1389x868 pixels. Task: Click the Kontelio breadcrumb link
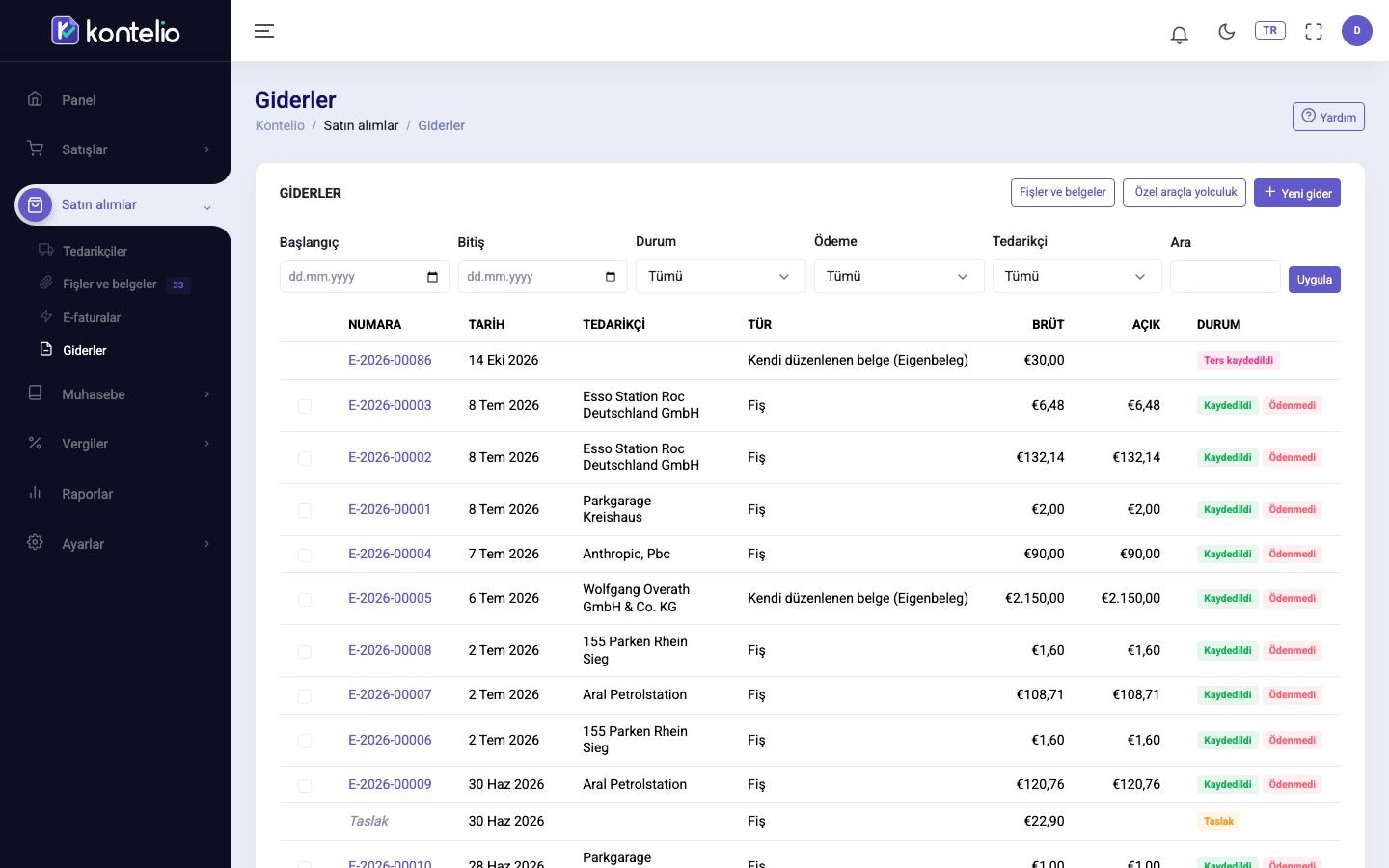click(280, 125)
